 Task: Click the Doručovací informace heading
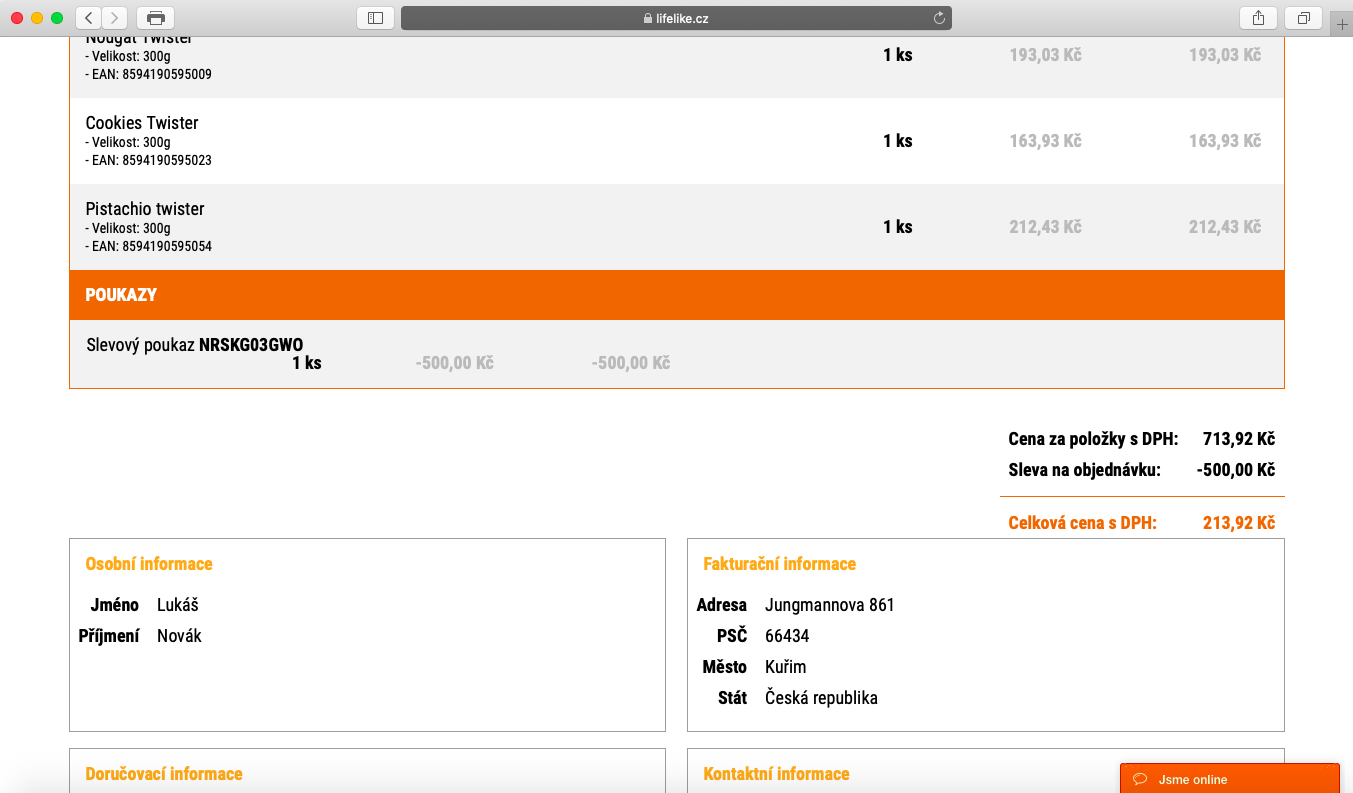point(164,773)
